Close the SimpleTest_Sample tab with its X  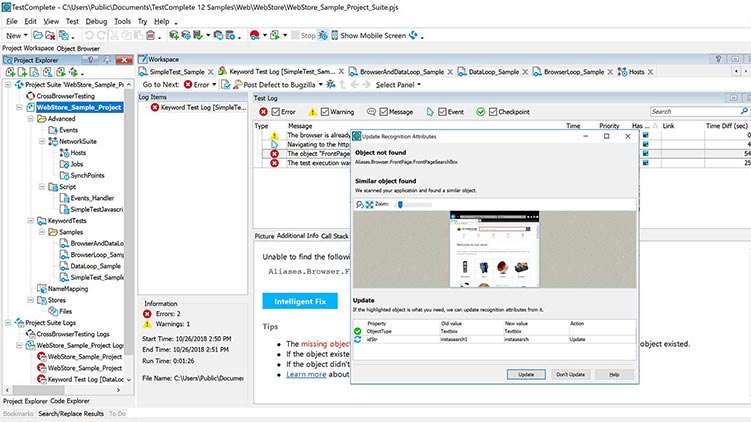pos(210,72)
